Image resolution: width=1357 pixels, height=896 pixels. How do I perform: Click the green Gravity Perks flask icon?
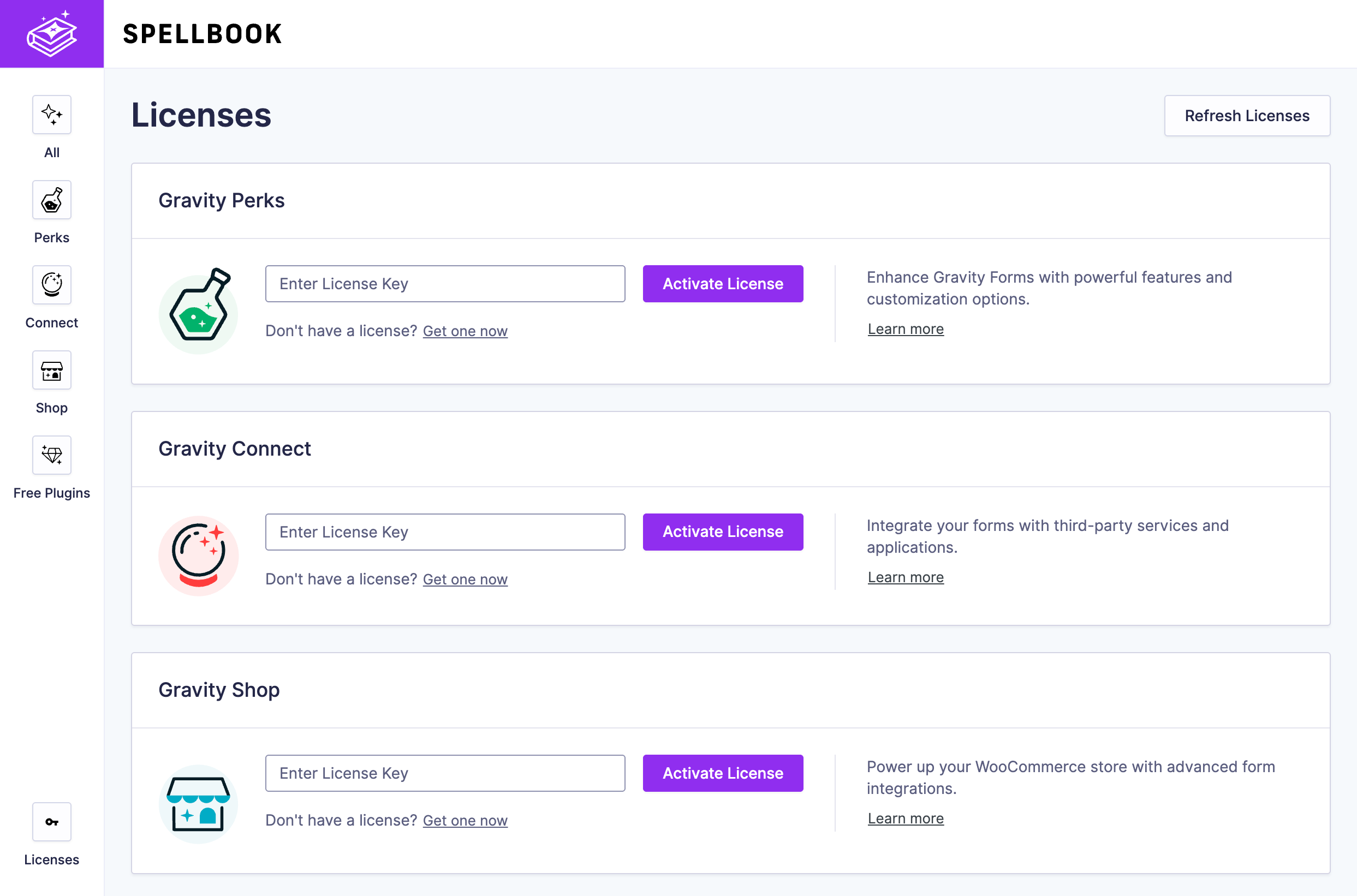(198, 310)
